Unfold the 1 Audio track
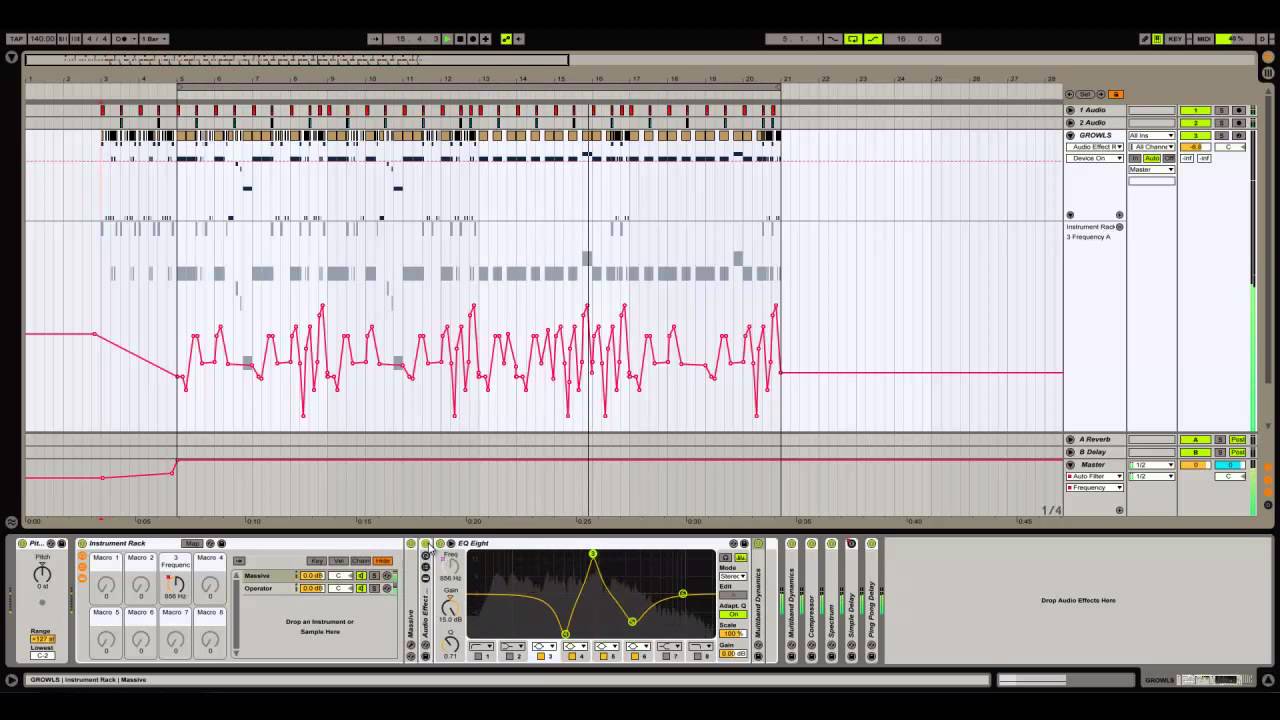This screenshot has width=1280, height=720. click(1070, 110)
